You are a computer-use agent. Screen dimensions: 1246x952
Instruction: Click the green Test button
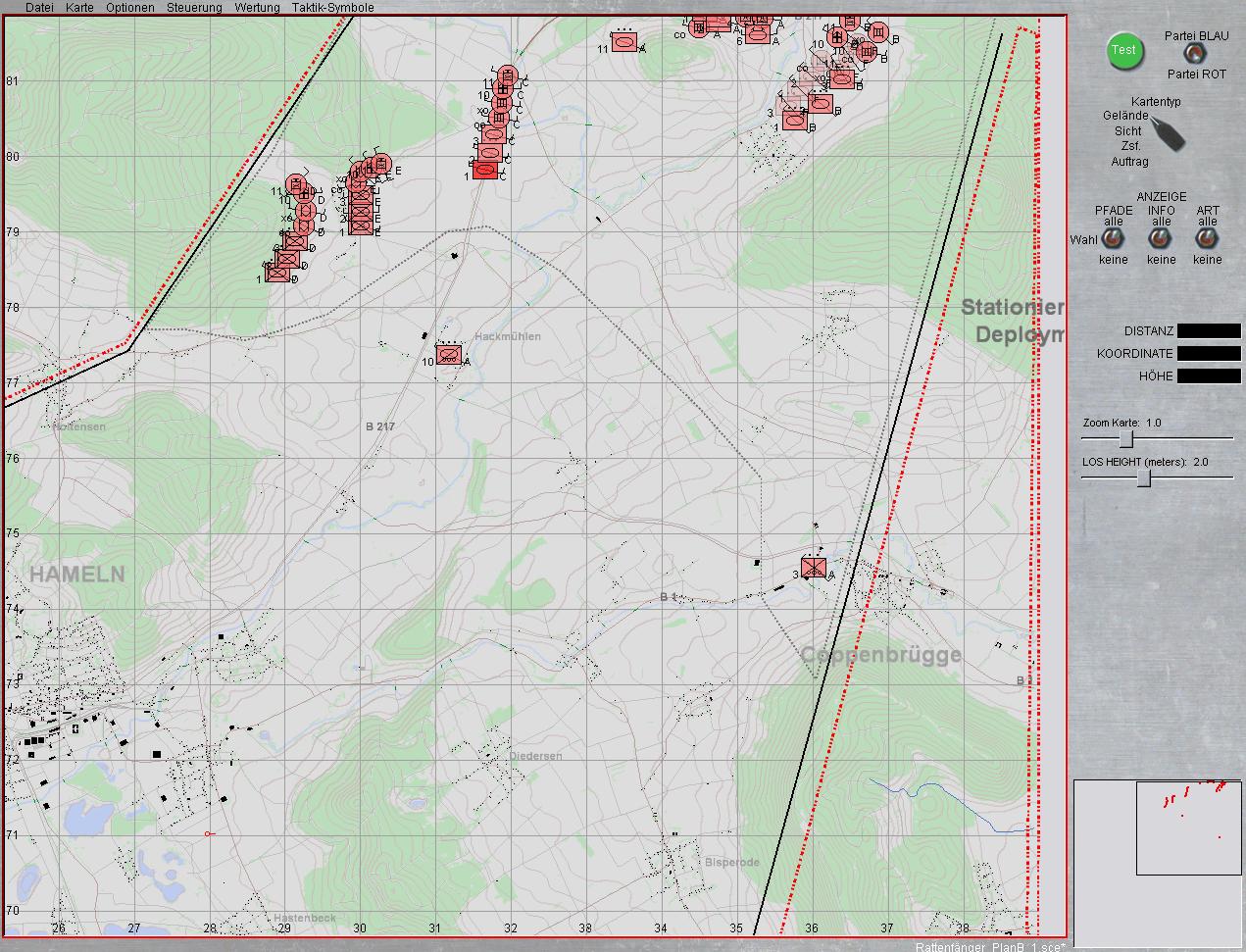pyautogui.click(x=1124, y=51)
